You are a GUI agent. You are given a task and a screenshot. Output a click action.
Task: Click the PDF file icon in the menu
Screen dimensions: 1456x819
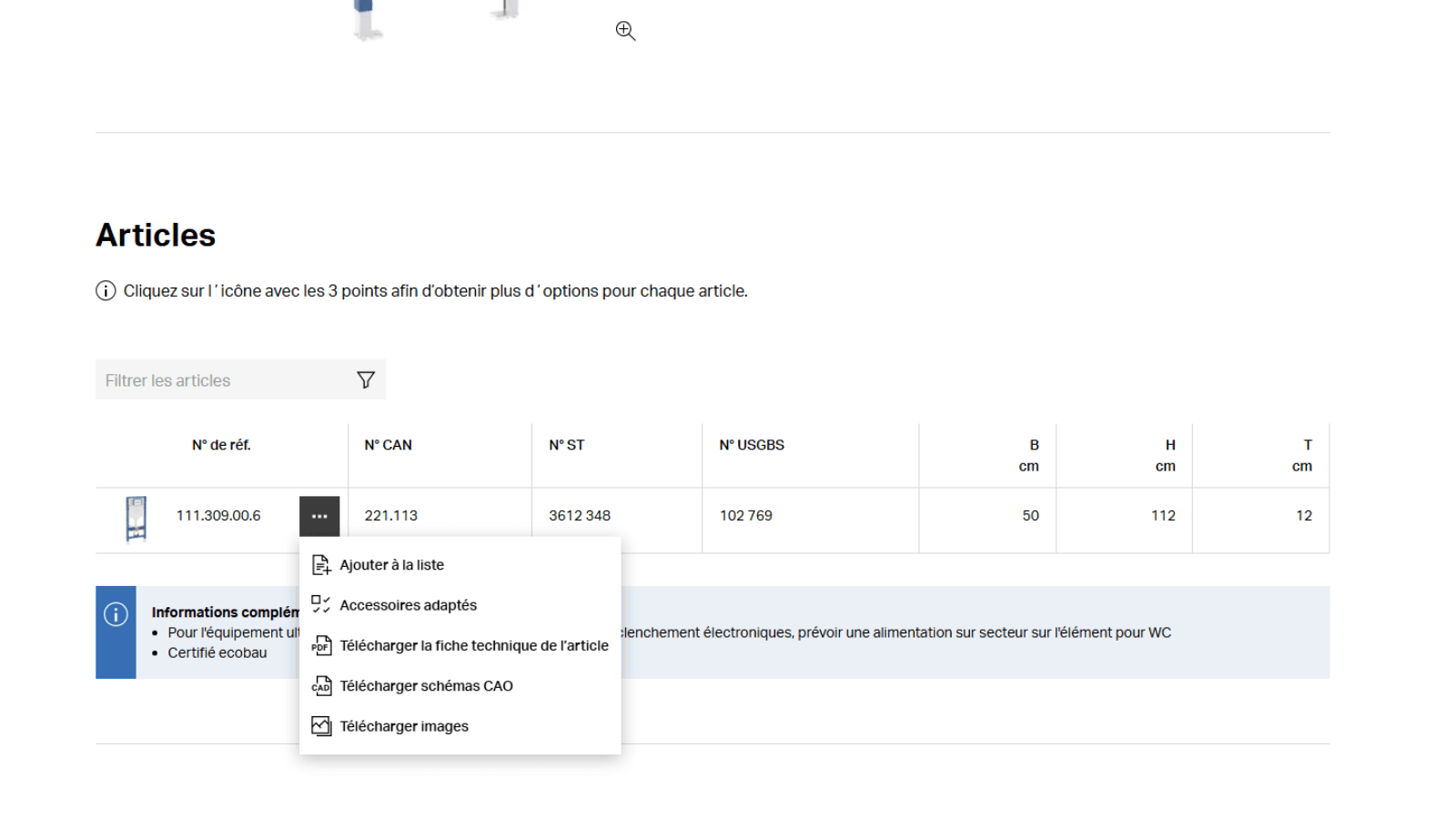[x=321, y=646]
